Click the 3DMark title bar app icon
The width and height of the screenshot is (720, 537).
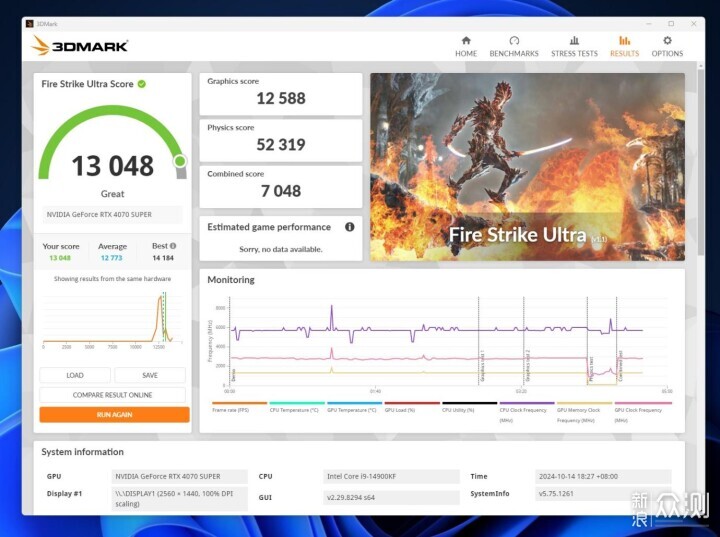click(30, 23)
